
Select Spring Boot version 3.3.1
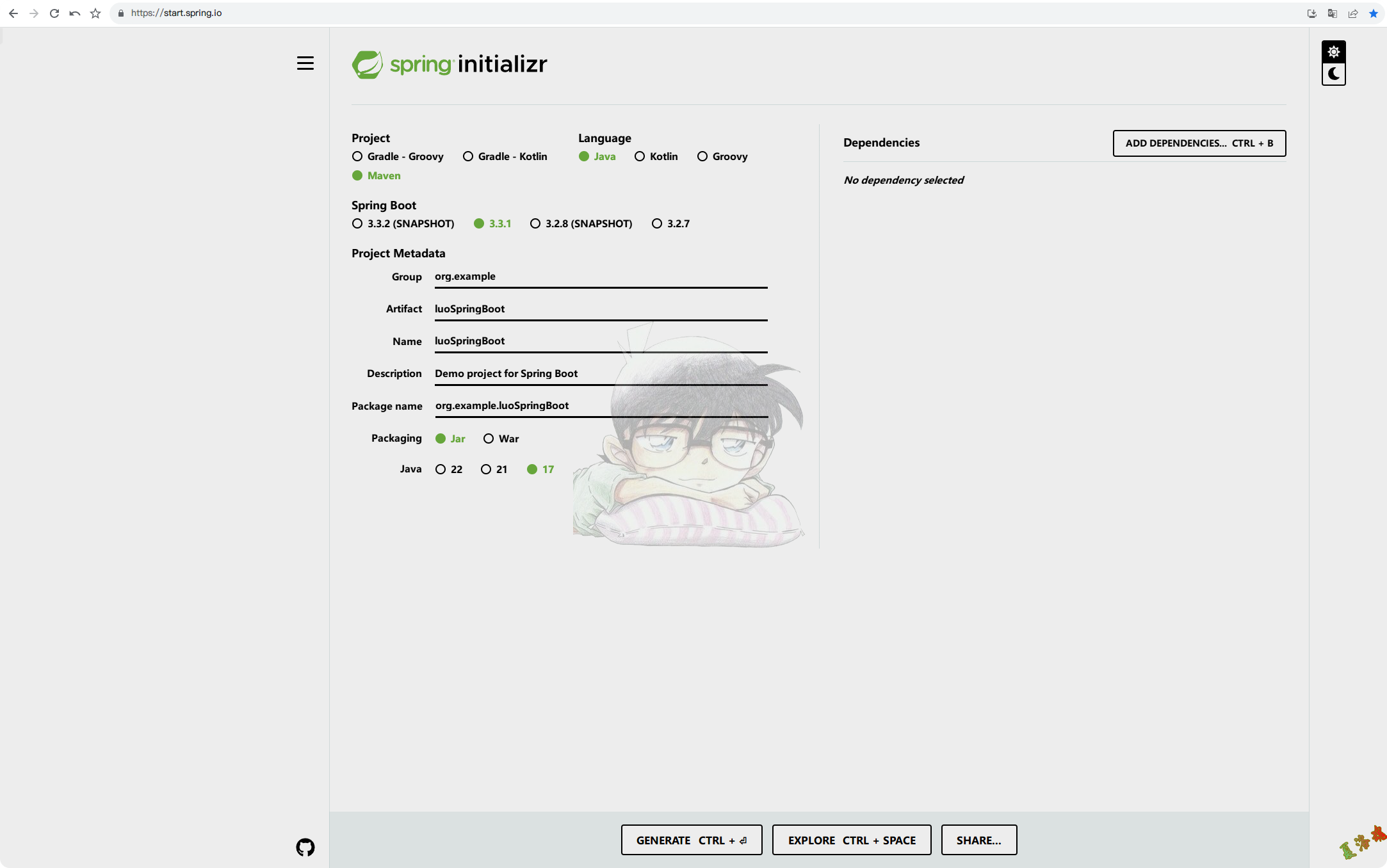click(x=492, y=223)
